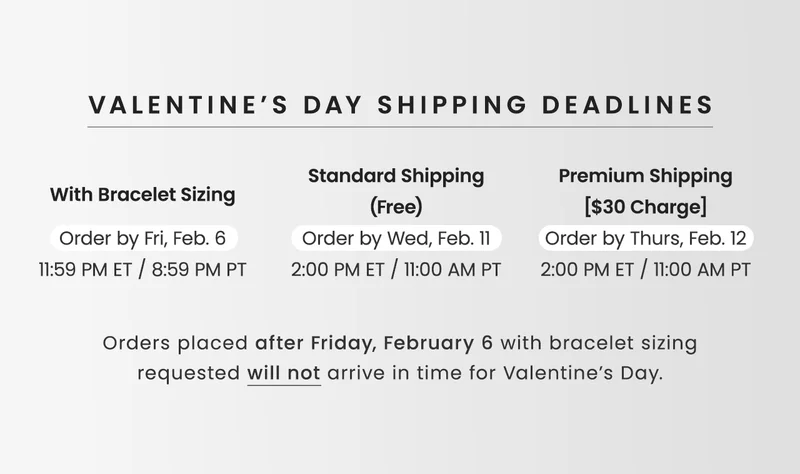Click the cutoff time under Standard Shipping

click(396, 270)
